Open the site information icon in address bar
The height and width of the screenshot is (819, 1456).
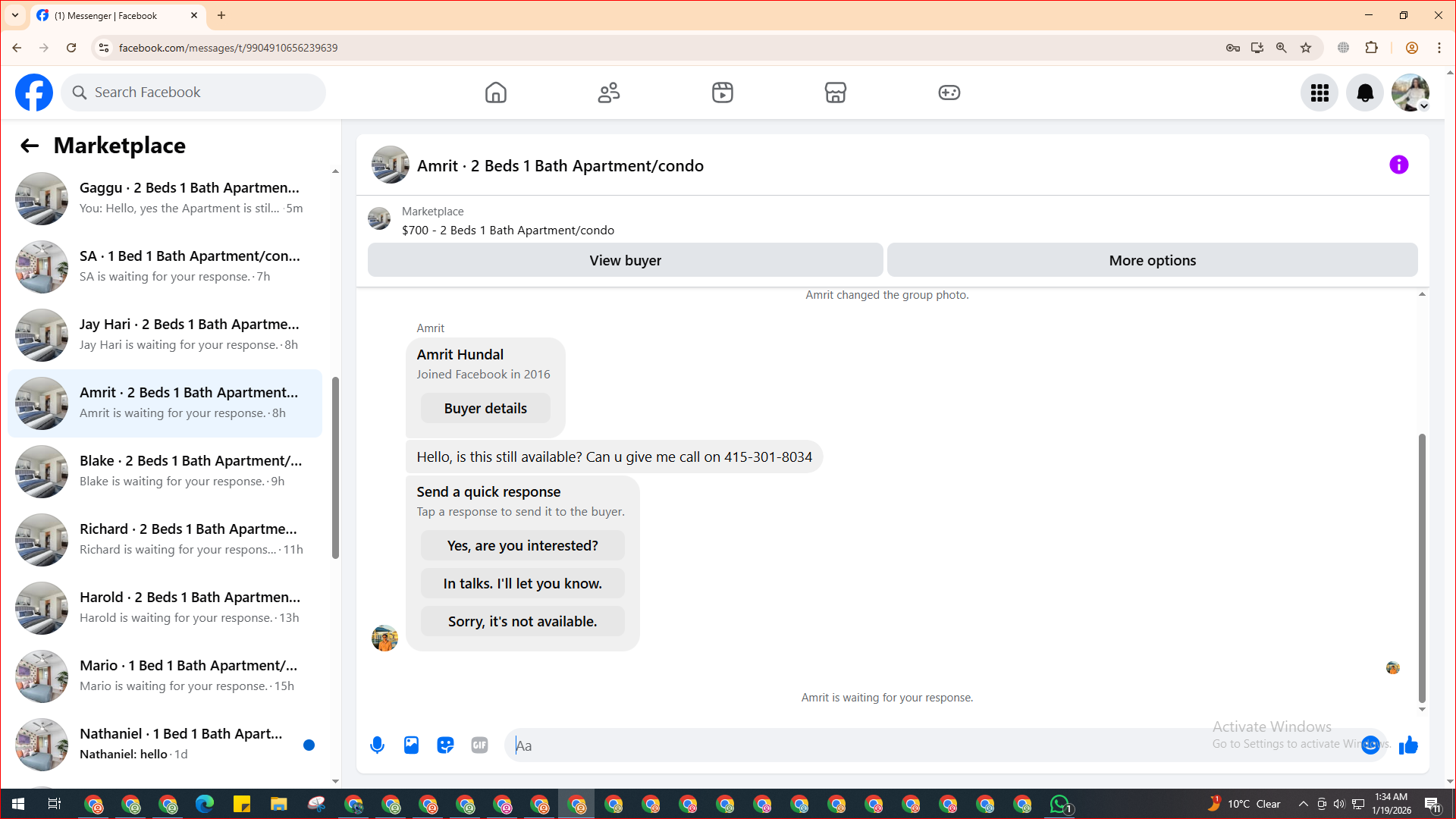point(104,48)
